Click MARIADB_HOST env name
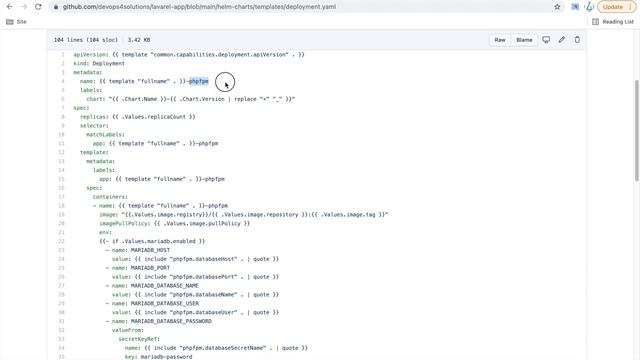This screenshot has height=360, width=640. (150, 250)
